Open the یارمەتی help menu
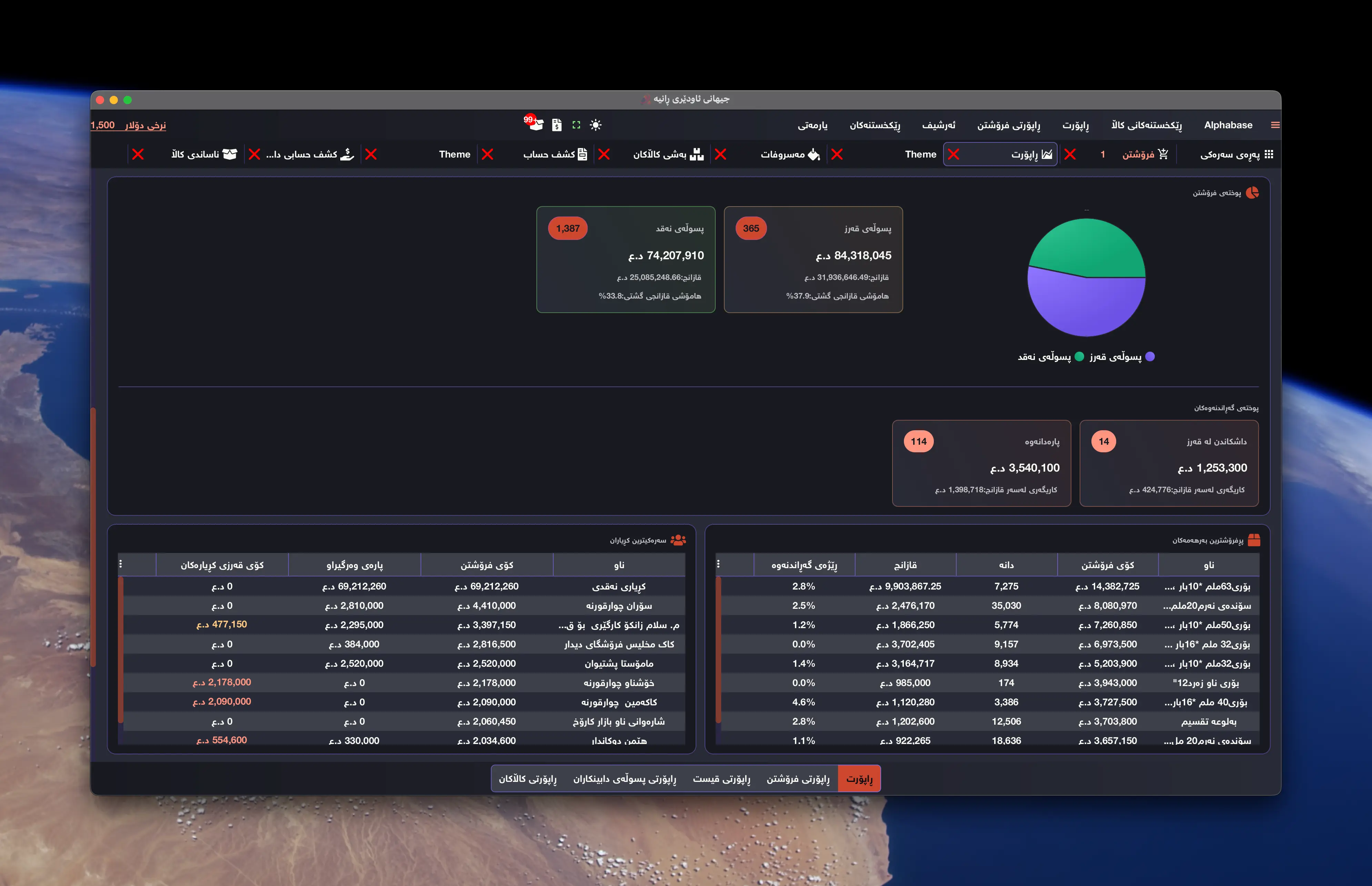This screenshot has width=1372, height=886. (x=812, y=125)
